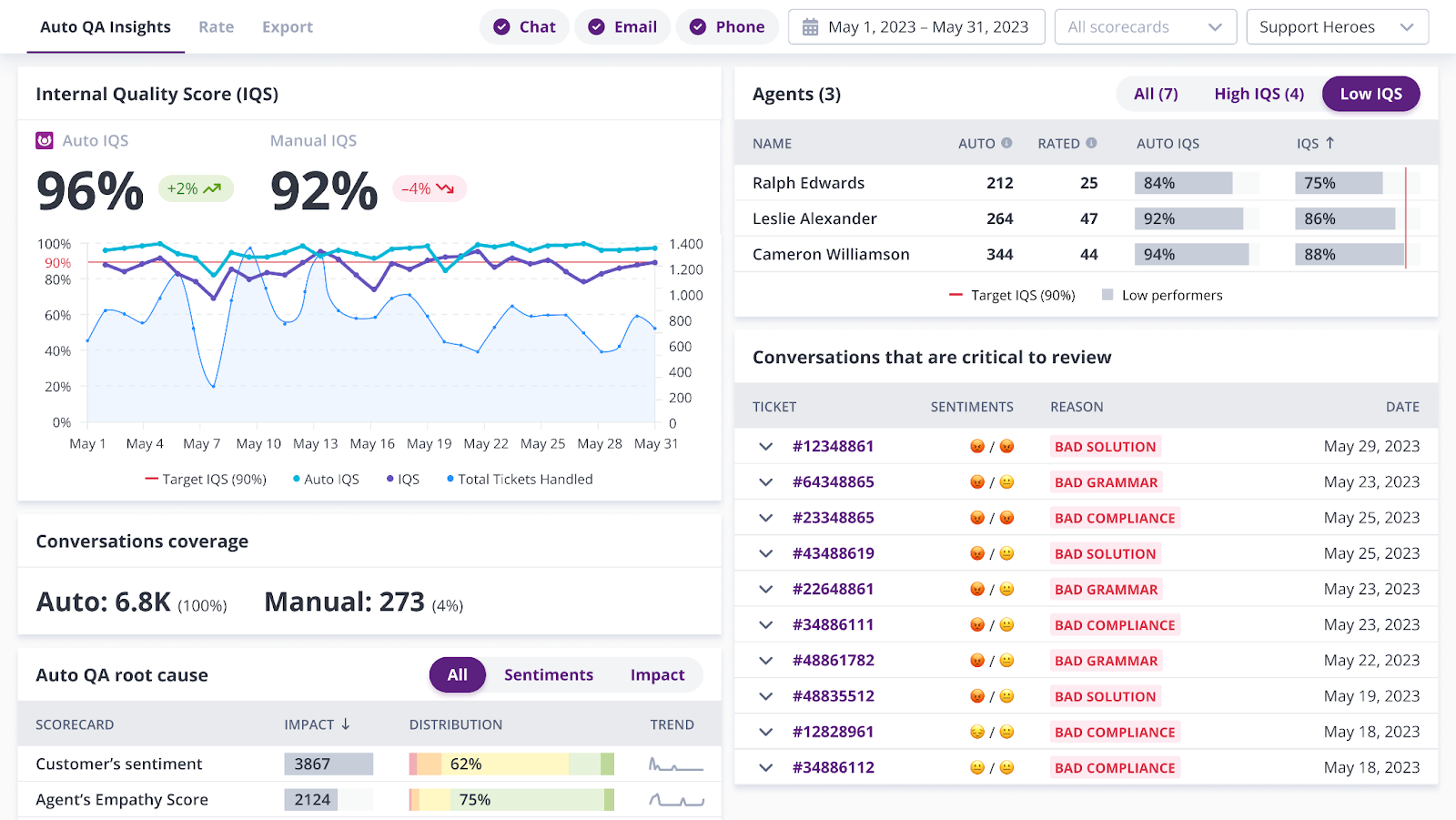This screenshot has width=1456, height=820.
Task: Toggle the Chat channel filter
Action: [524, 27]
